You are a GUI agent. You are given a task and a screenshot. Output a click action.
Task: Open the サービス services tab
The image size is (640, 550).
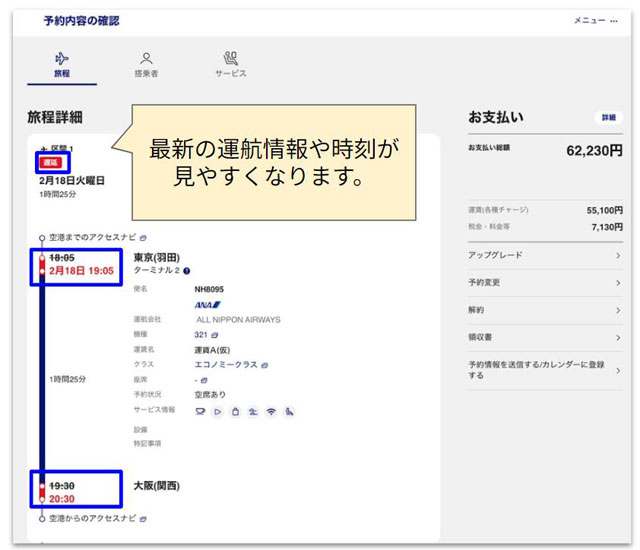[x=230, y=65]
